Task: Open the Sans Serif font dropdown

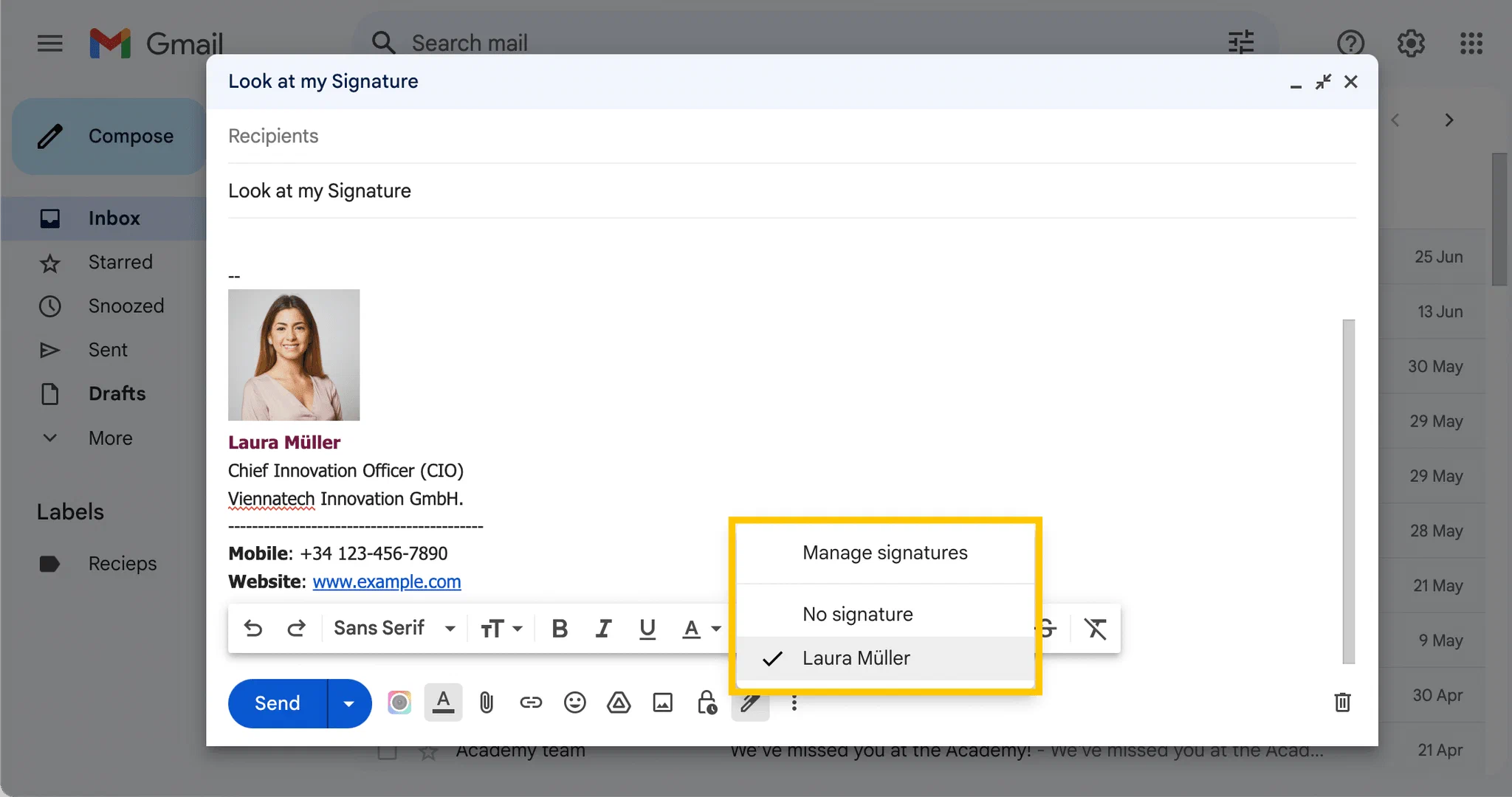Action: (x=394, y=629)
